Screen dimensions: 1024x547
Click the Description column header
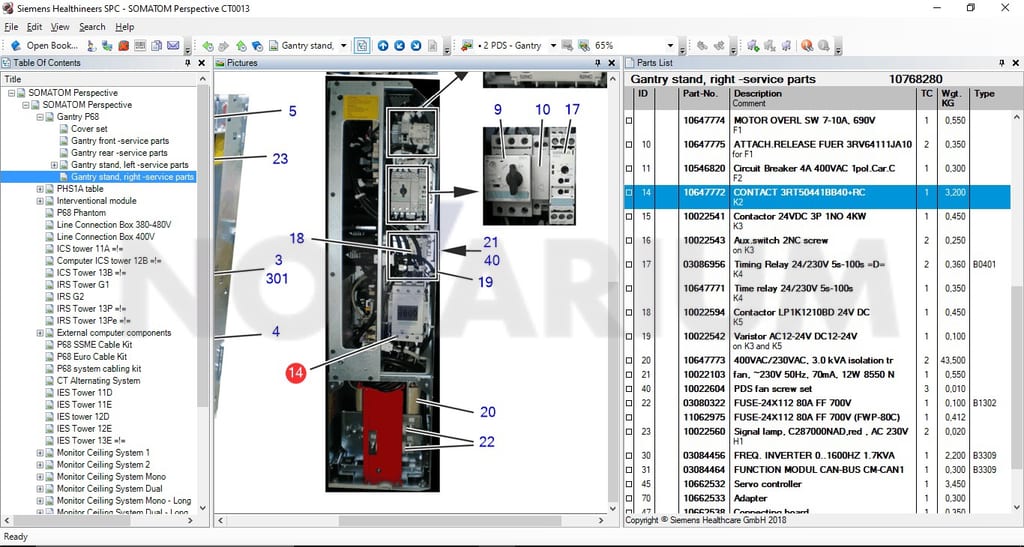[758, 93]
